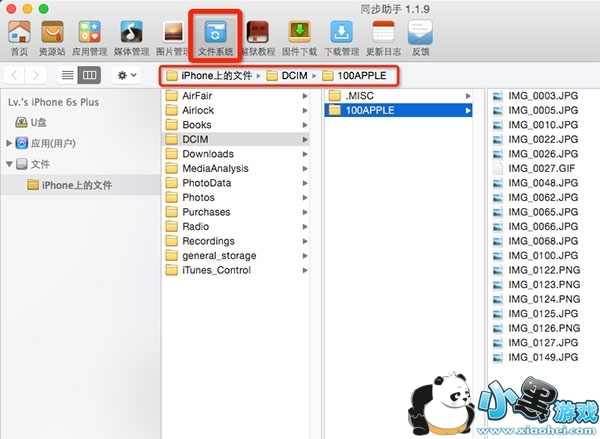Expand arrow next to .MISC
Image resolution: width=600 pixels, height=439 pixels.
point(468,96)
